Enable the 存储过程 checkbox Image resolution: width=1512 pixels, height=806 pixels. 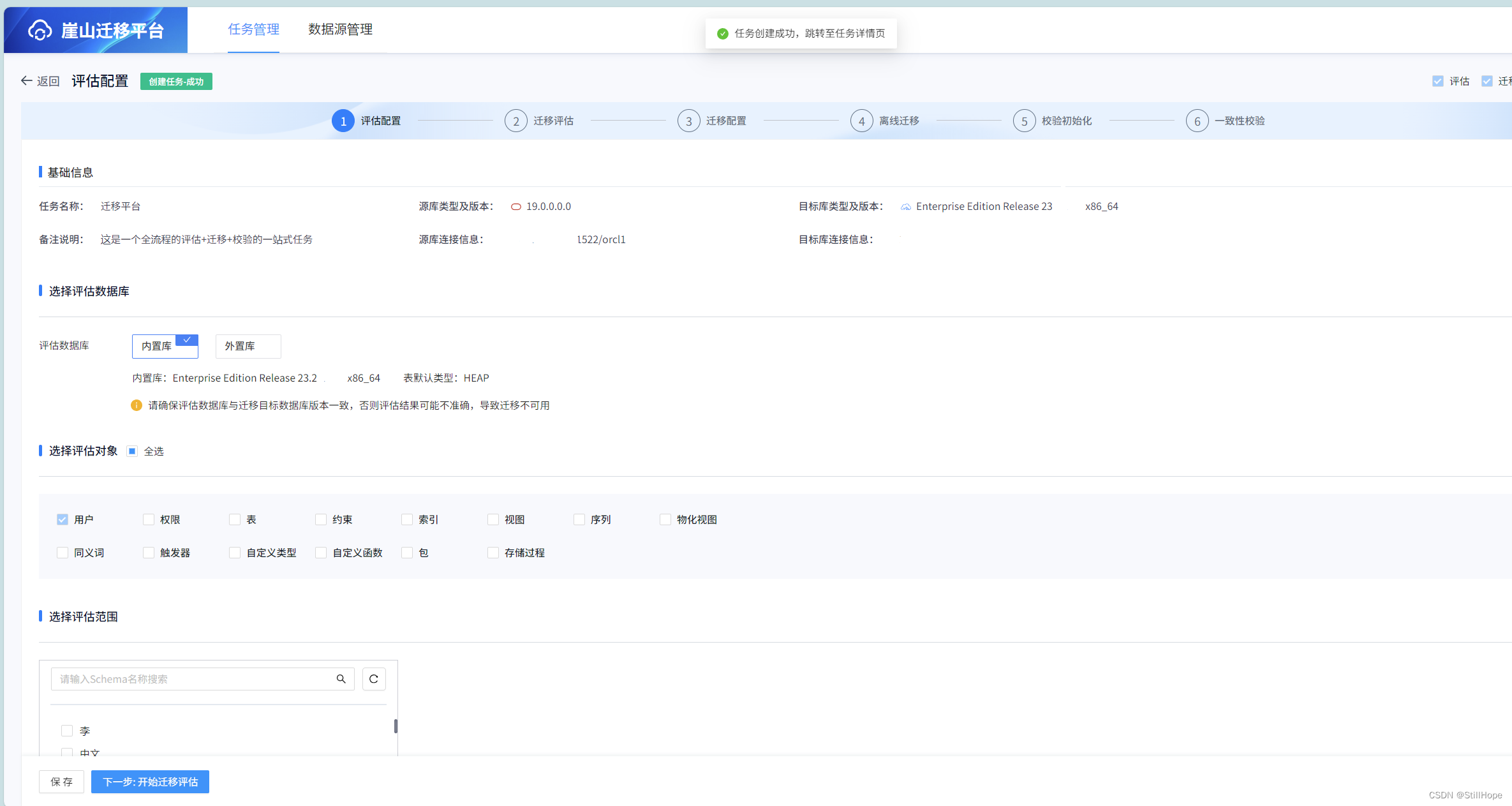493,553
